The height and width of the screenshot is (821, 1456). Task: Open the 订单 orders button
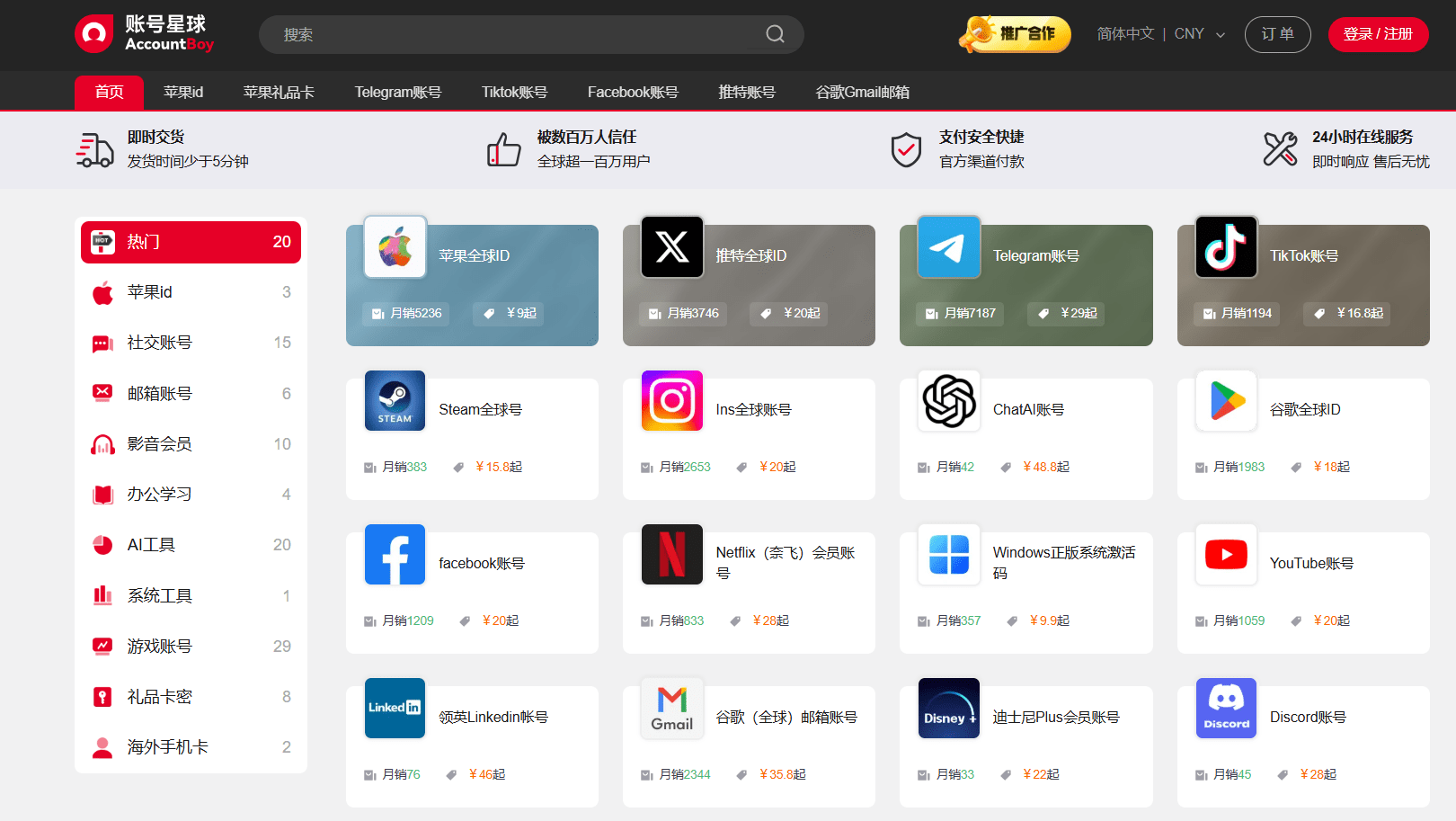pyautogui.click(x=1277, y=34)
